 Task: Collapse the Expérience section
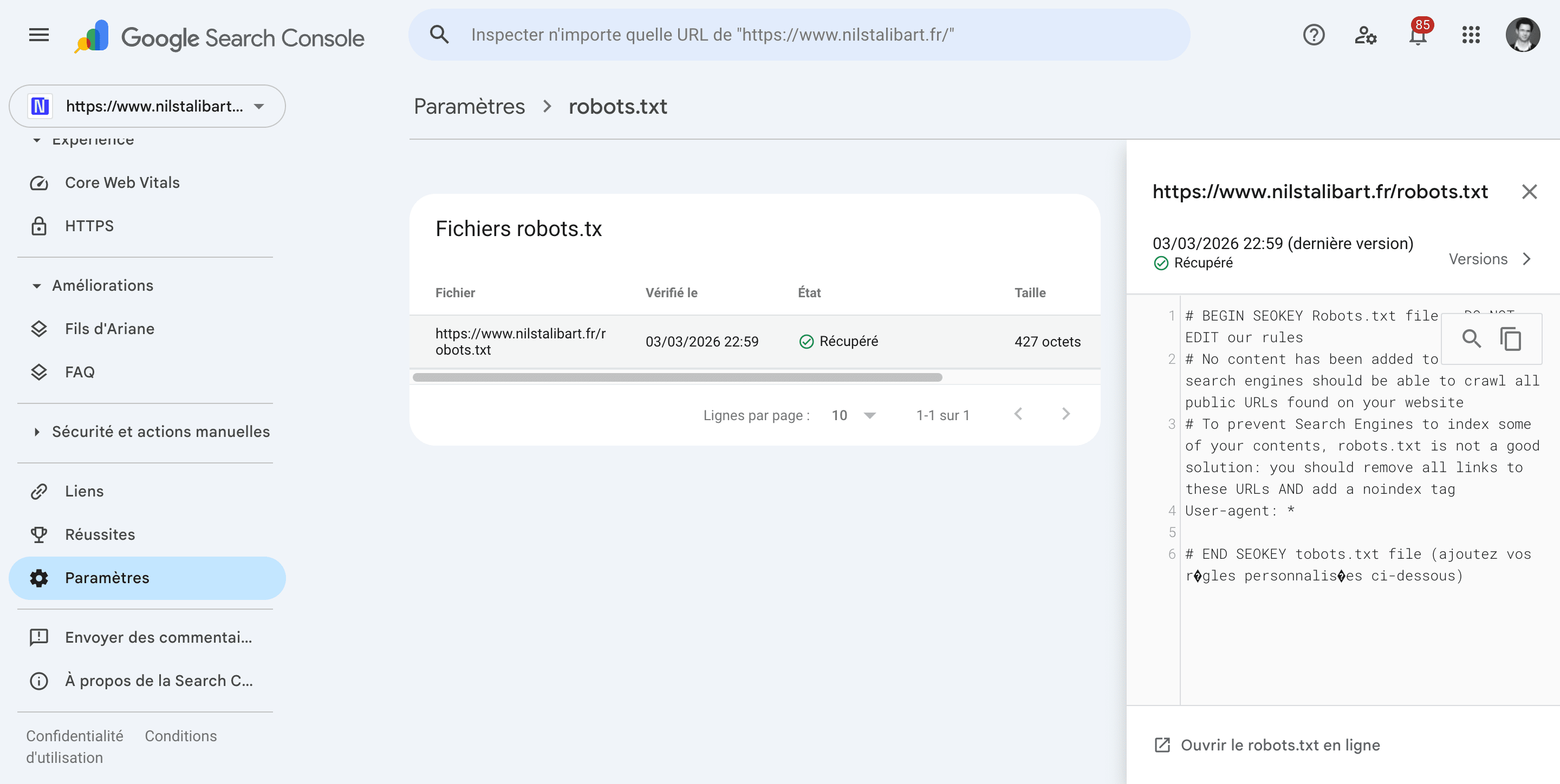coord(37,140)
